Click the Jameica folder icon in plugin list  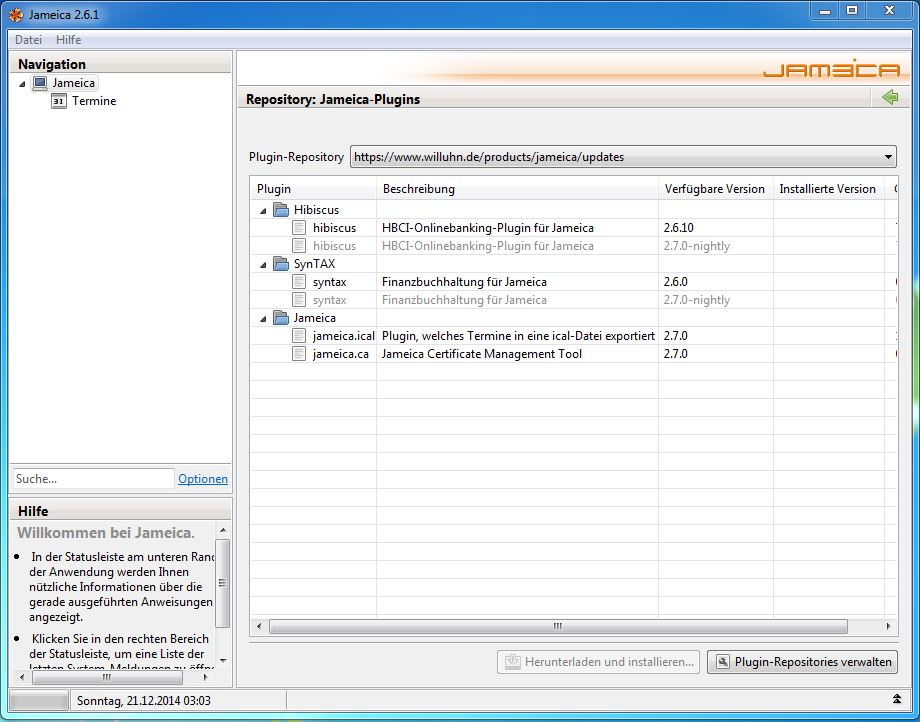(281, 317)
